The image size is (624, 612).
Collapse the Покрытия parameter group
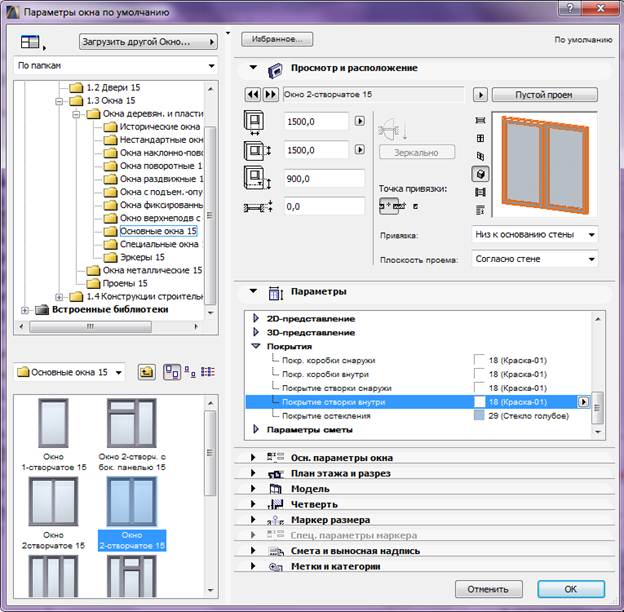point(256,346)
